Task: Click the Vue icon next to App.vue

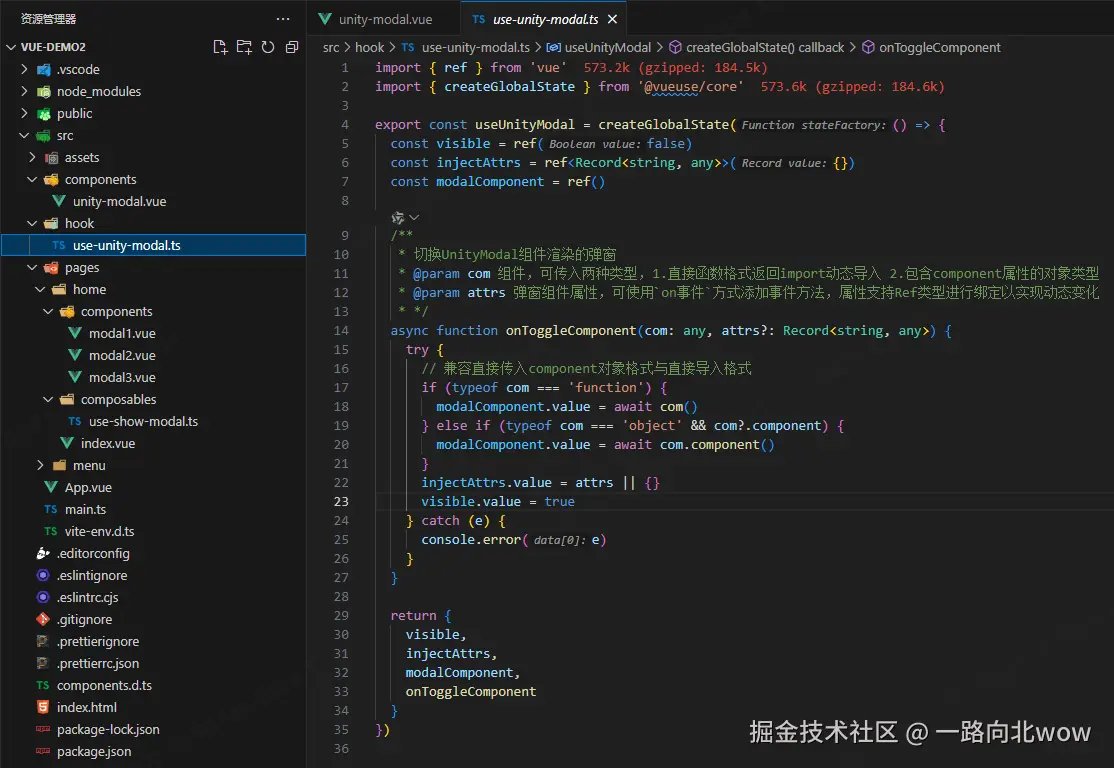Action: coord(51,487)
